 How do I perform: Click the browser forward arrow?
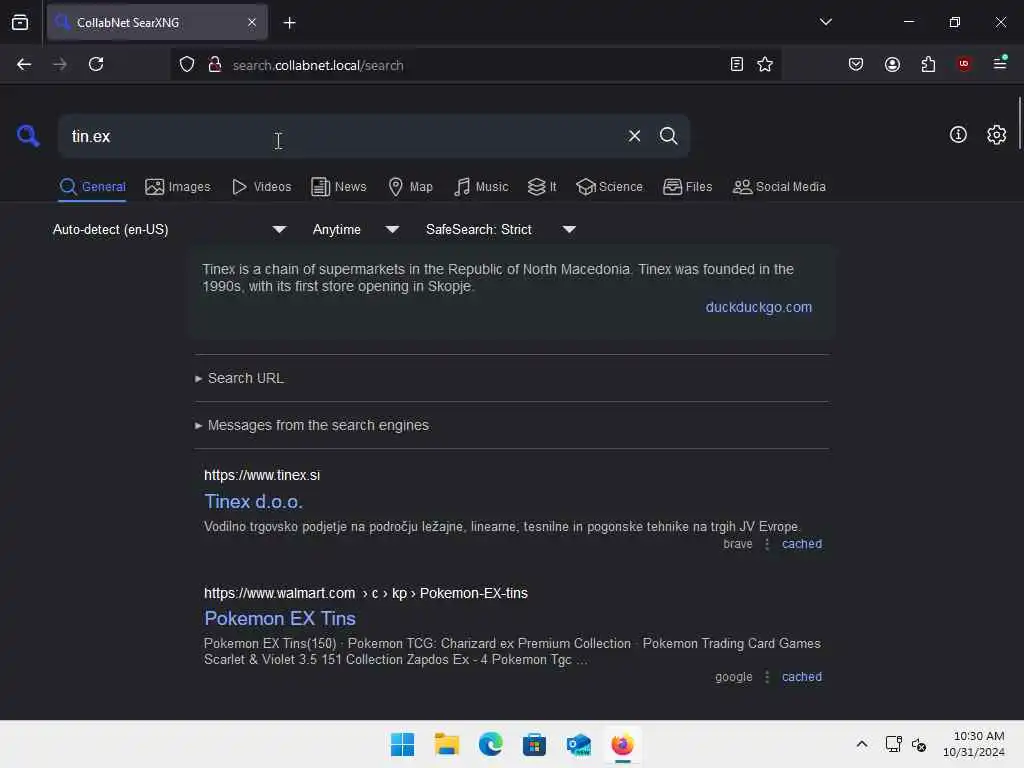[59, 64]
